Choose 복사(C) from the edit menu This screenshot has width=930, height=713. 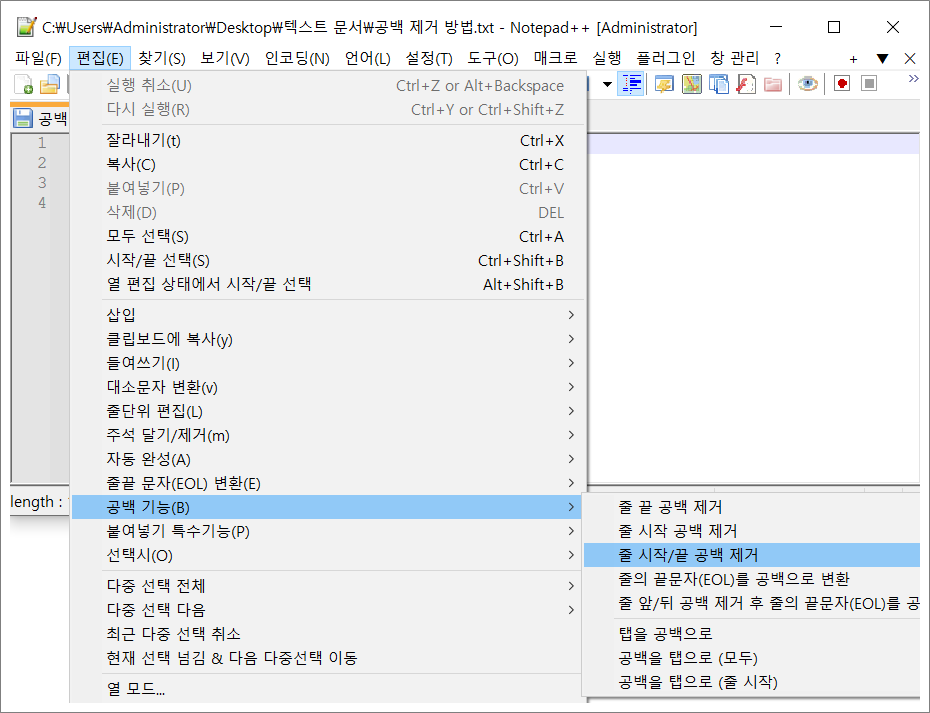coord(328,164)
